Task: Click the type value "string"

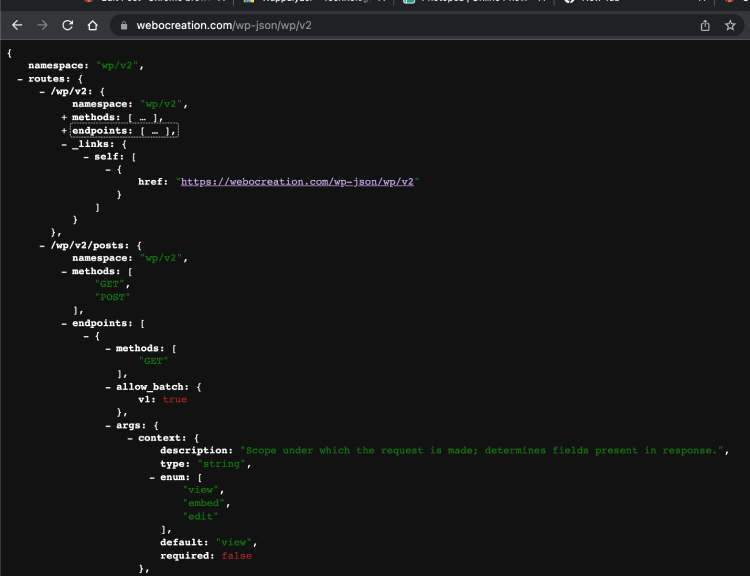Action: (221, 464)
